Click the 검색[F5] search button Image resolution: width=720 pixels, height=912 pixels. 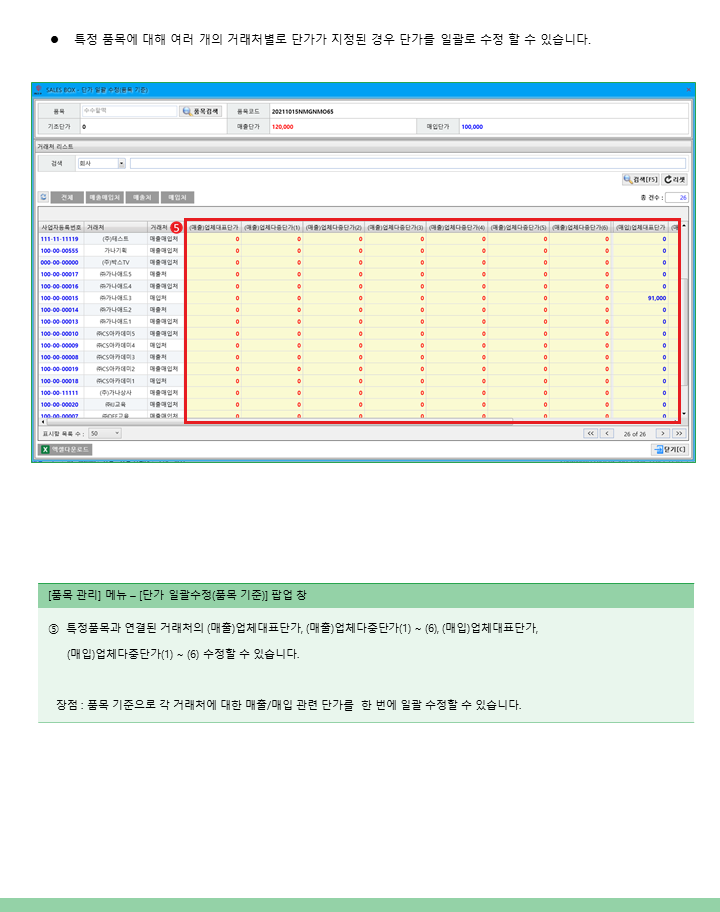[640, 180]
